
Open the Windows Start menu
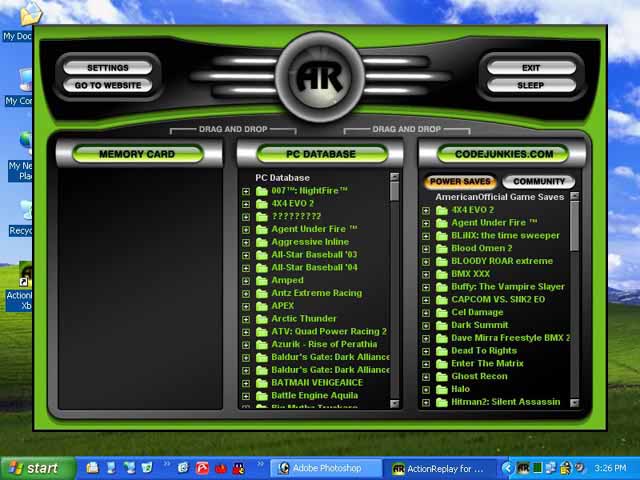pyautogui.click(x=38, y=468)
